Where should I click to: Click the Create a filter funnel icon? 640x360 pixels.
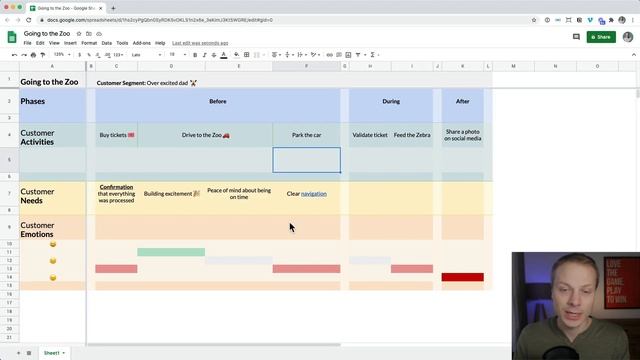click(358, 55)
